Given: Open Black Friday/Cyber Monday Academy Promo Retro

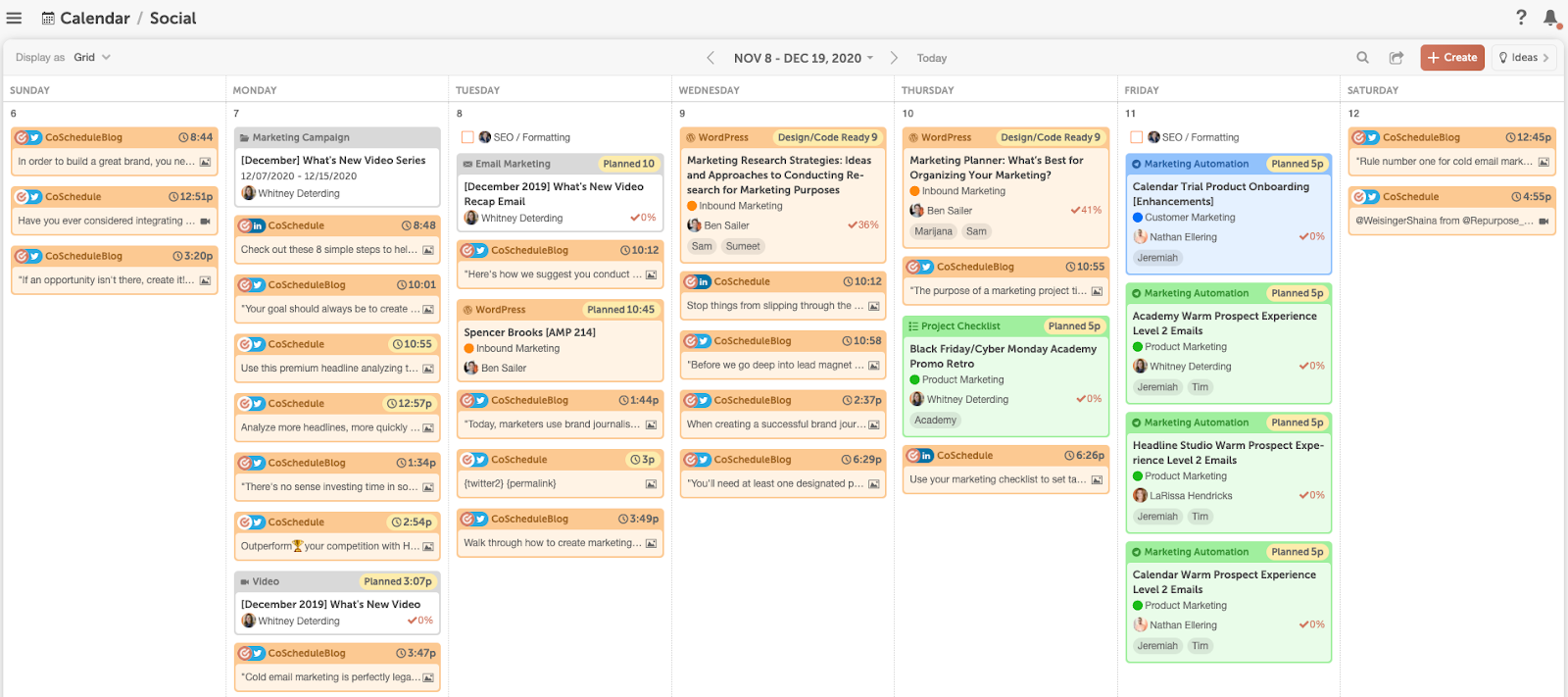Looking at the screenshot, I should click(x=1004, y=357).
